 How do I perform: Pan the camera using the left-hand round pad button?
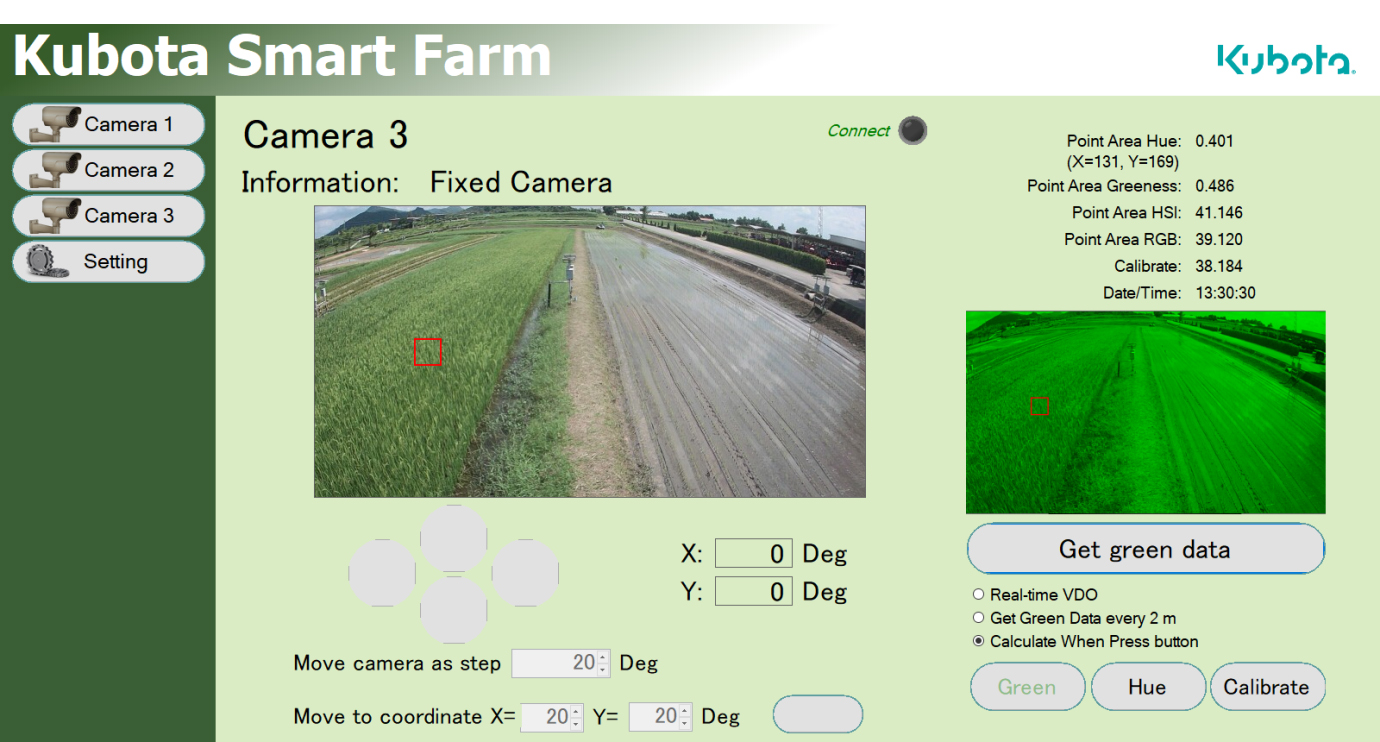coord(382,573)
